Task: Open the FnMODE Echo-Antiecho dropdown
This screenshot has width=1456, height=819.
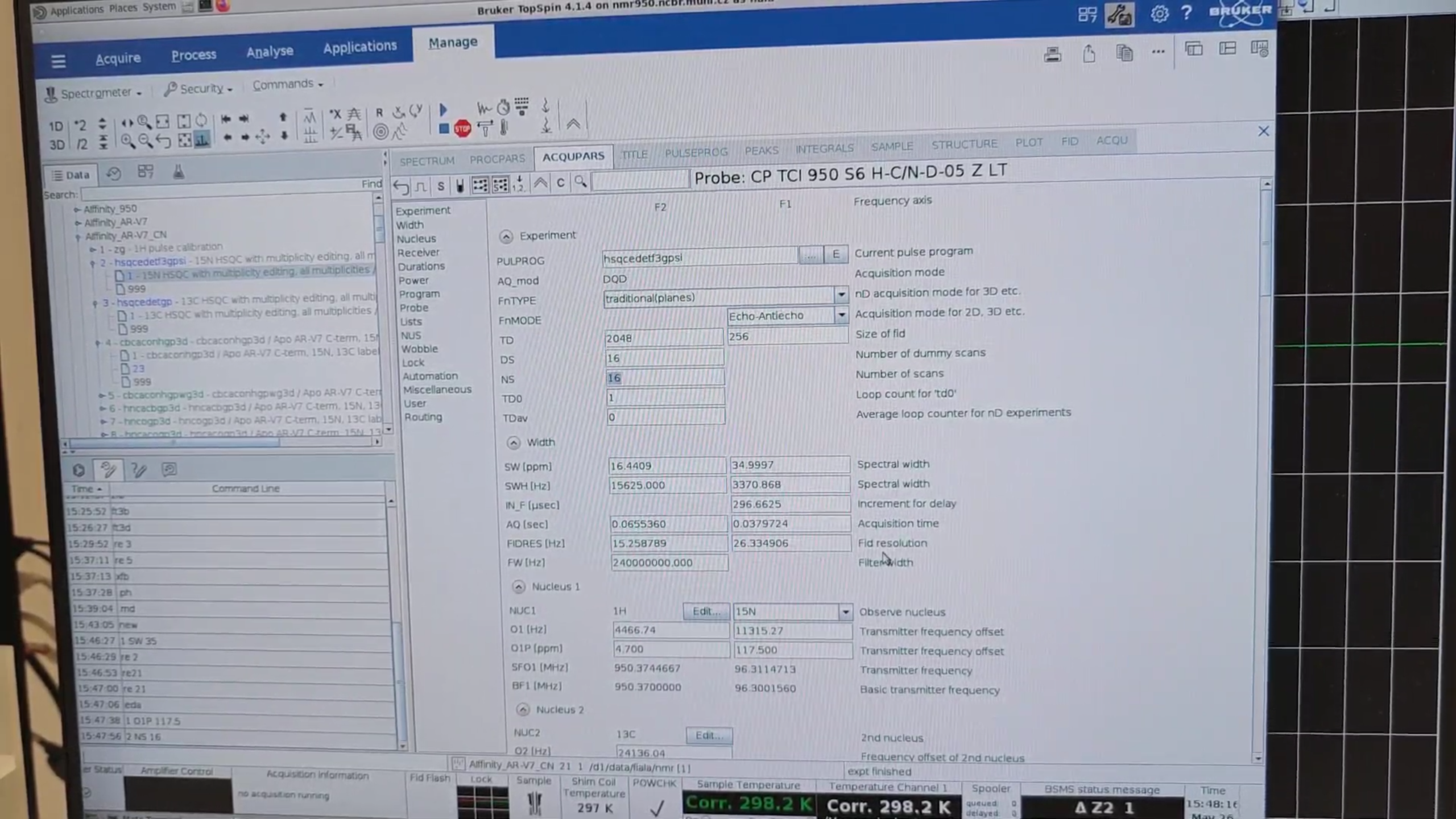Action: (841, 315)
